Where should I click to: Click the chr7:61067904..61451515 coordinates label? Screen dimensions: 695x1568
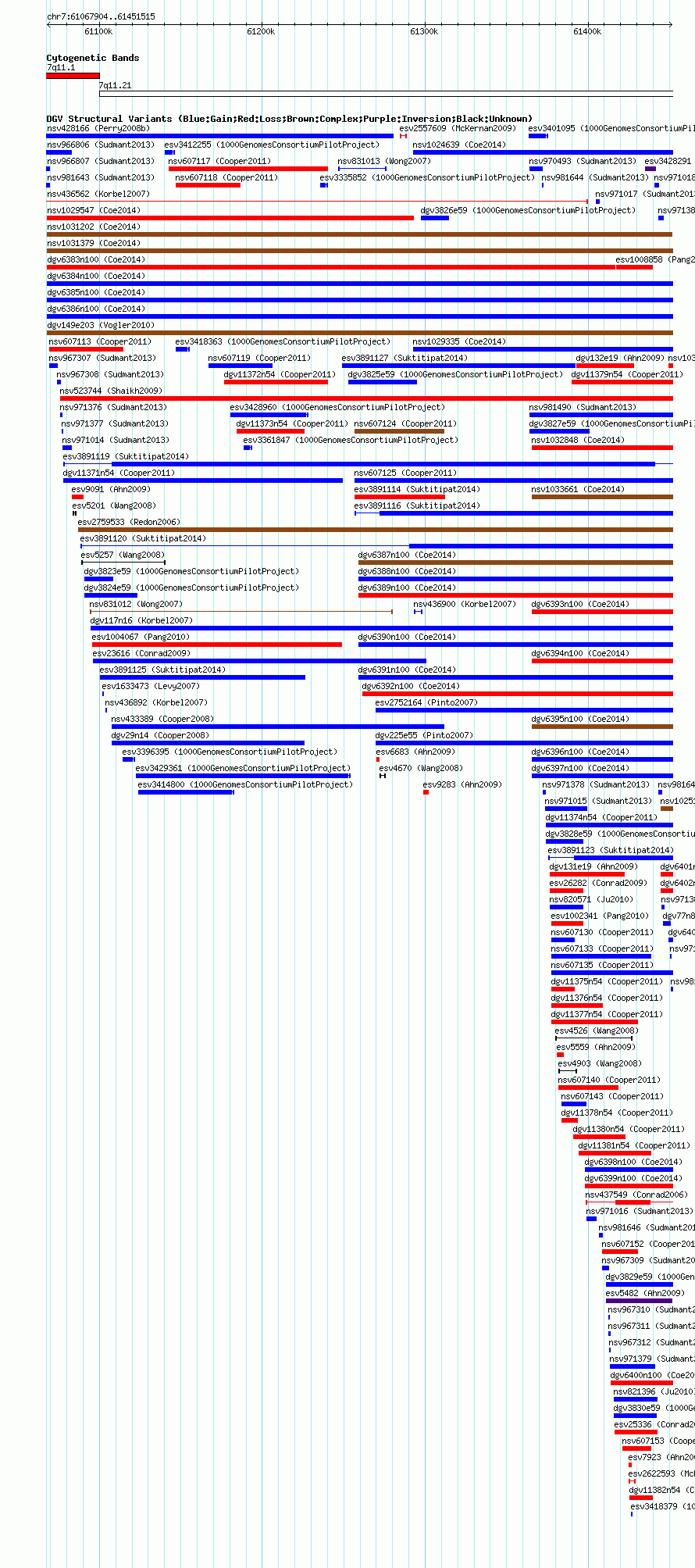click(x=101, y=16)
